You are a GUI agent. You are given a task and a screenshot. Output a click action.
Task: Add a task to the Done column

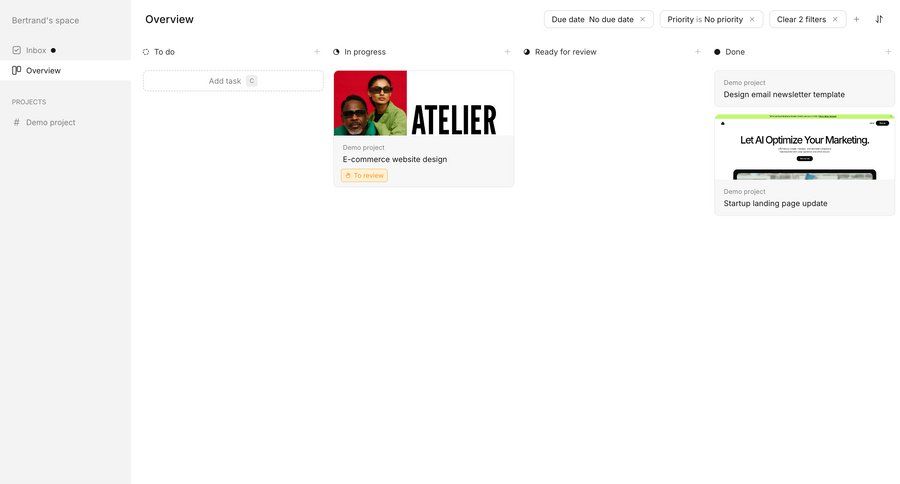(888, 52)
